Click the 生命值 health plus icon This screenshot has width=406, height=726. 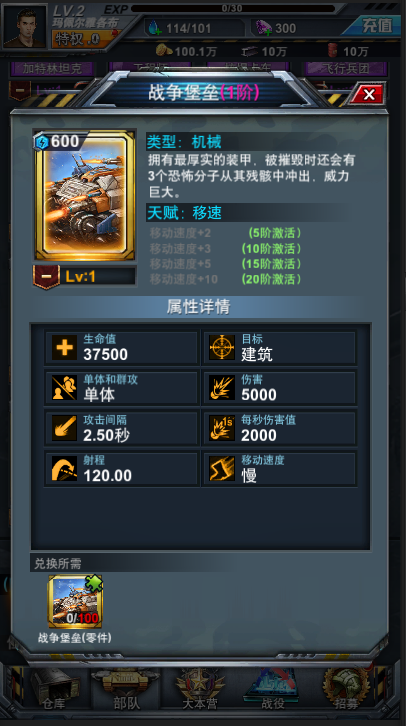tap(64, 347)
